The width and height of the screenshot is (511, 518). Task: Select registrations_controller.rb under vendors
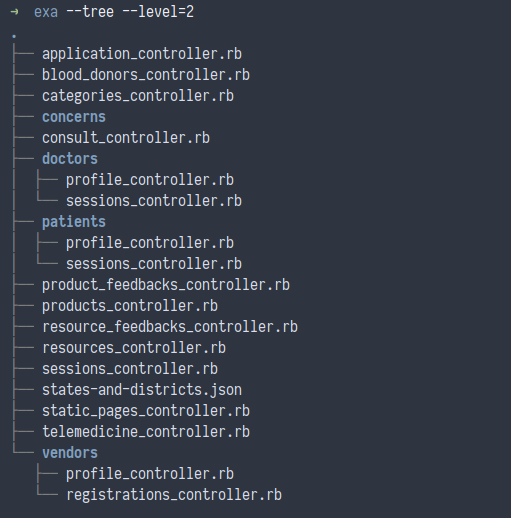point(174,495)
